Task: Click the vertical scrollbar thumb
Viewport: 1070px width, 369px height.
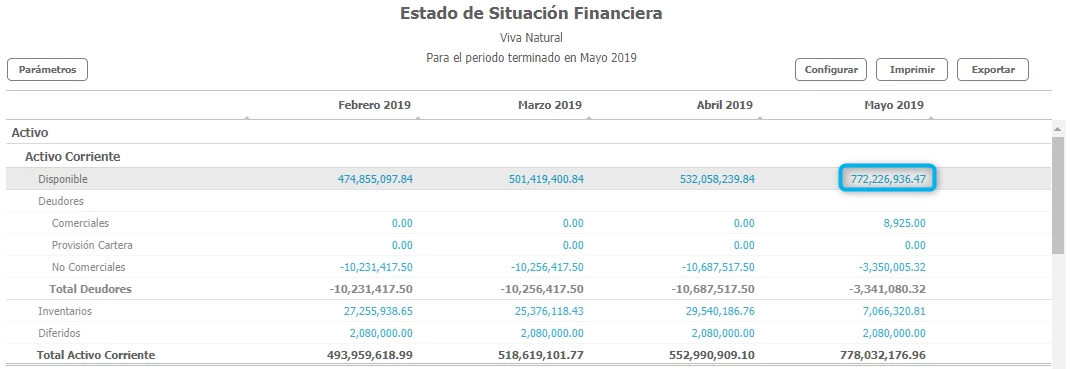Action: (x=1058, y=194)
